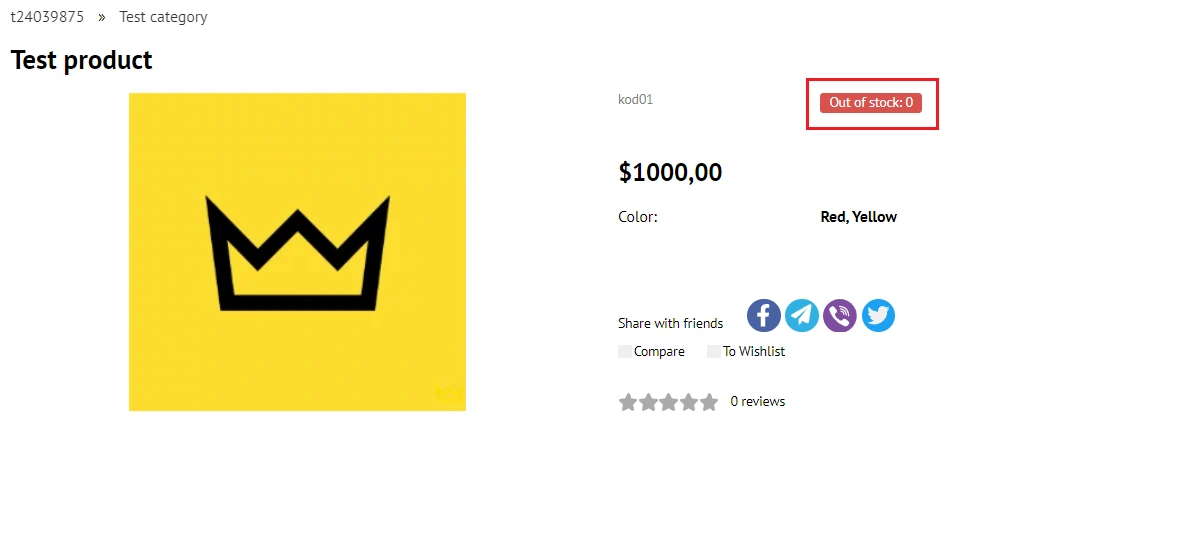The image size is (1177, 550).
Task: Select the second rating star
Action: pyautogui.click(x=648, y=402)
